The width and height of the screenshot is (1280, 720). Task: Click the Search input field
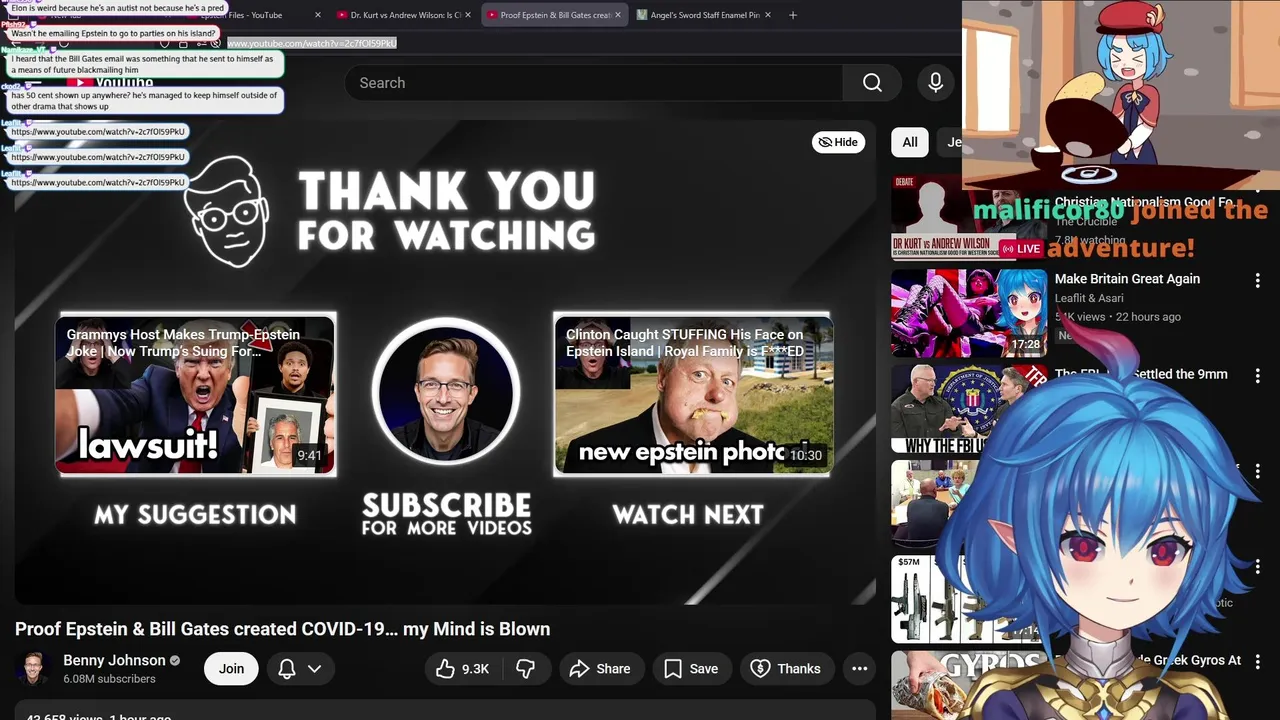[x=594, y=83]
